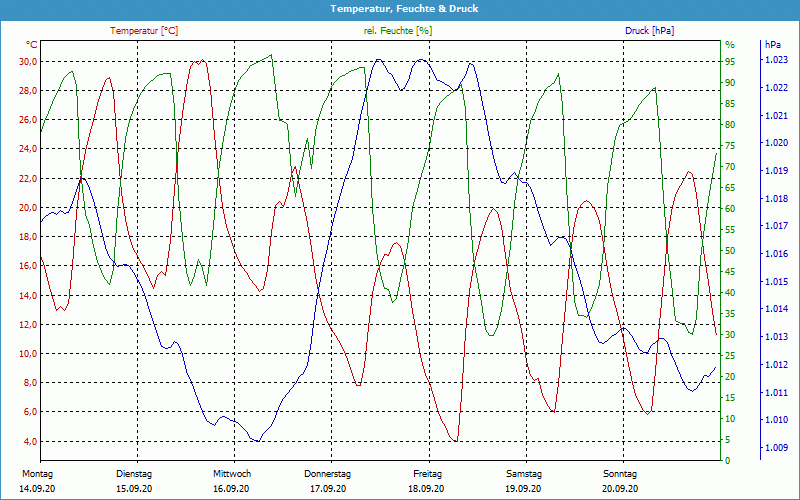
Task: Click the 18,0 temperature axis value
Action: coord(28,236)
